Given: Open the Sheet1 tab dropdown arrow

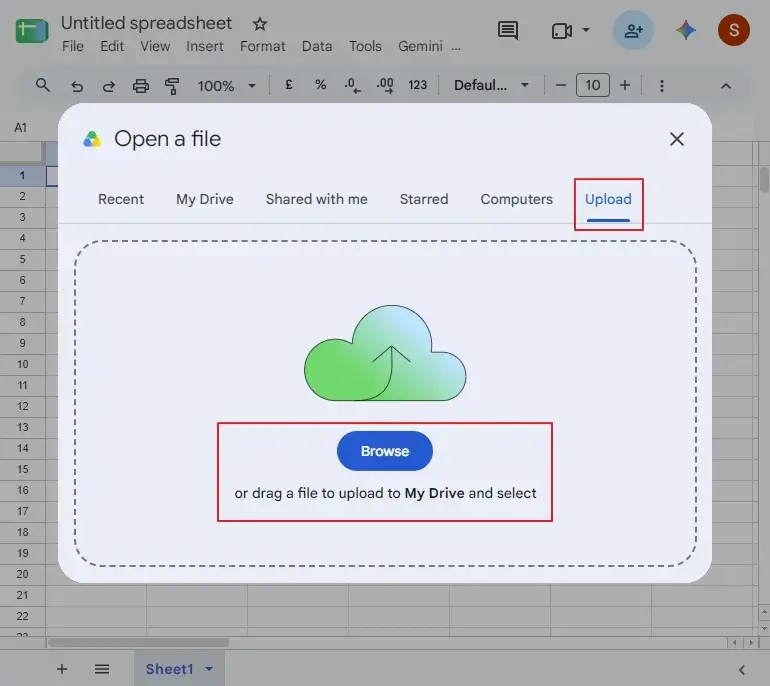Looking at the screenshot, I should 209,669.
